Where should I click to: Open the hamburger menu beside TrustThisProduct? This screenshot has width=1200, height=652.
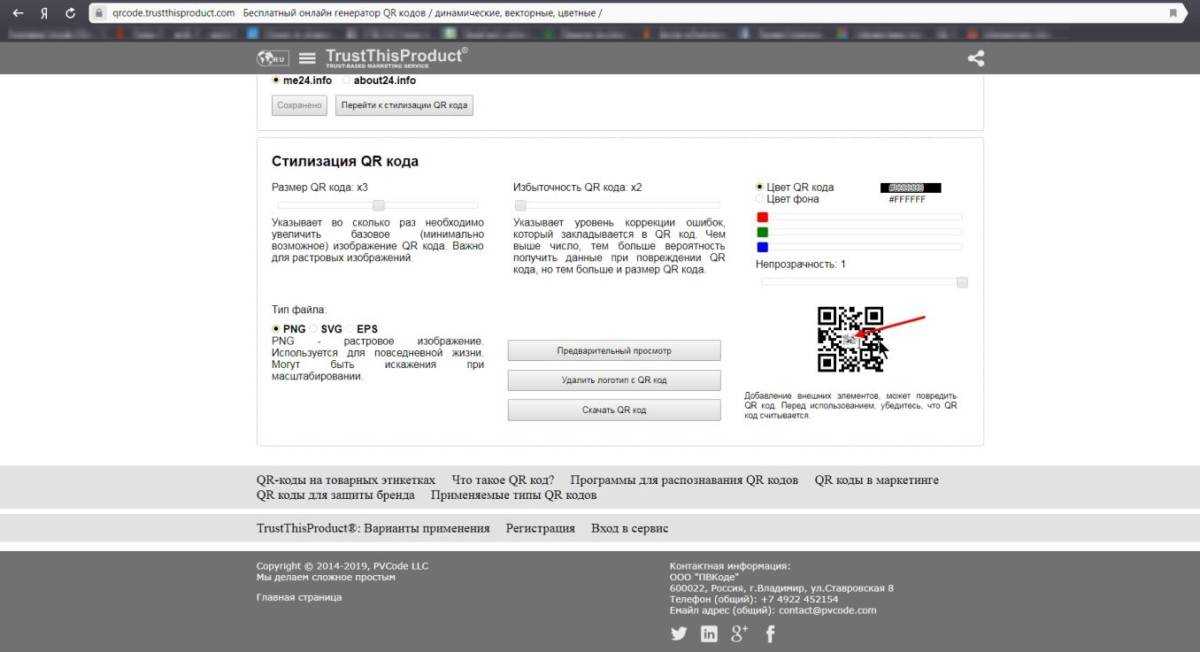307,58
